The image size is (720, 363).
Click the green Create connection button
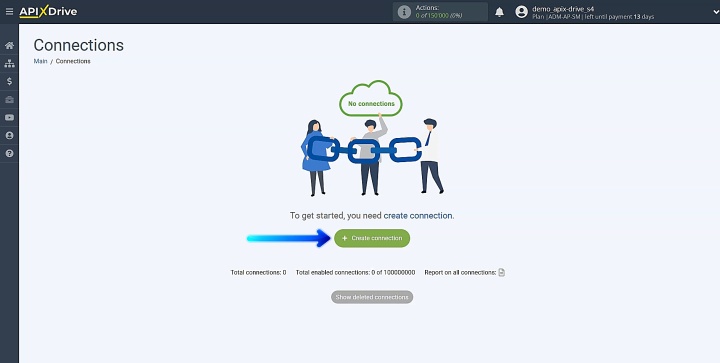coord(372,238)
